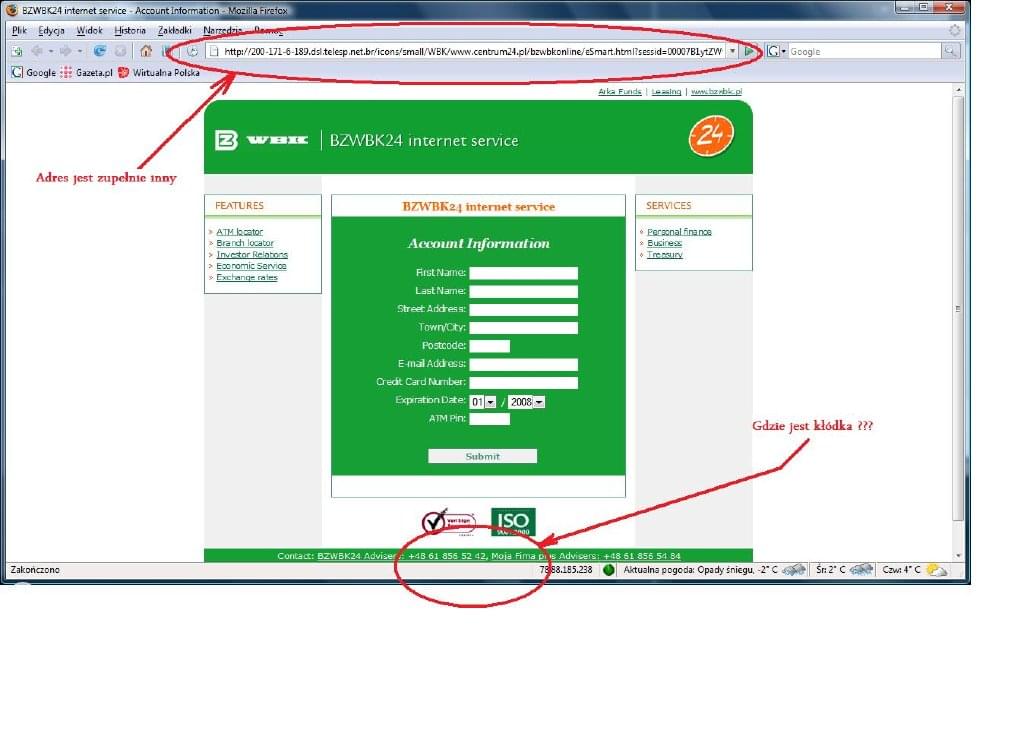
Task: Click the Postcode input field
Action: 490,346
